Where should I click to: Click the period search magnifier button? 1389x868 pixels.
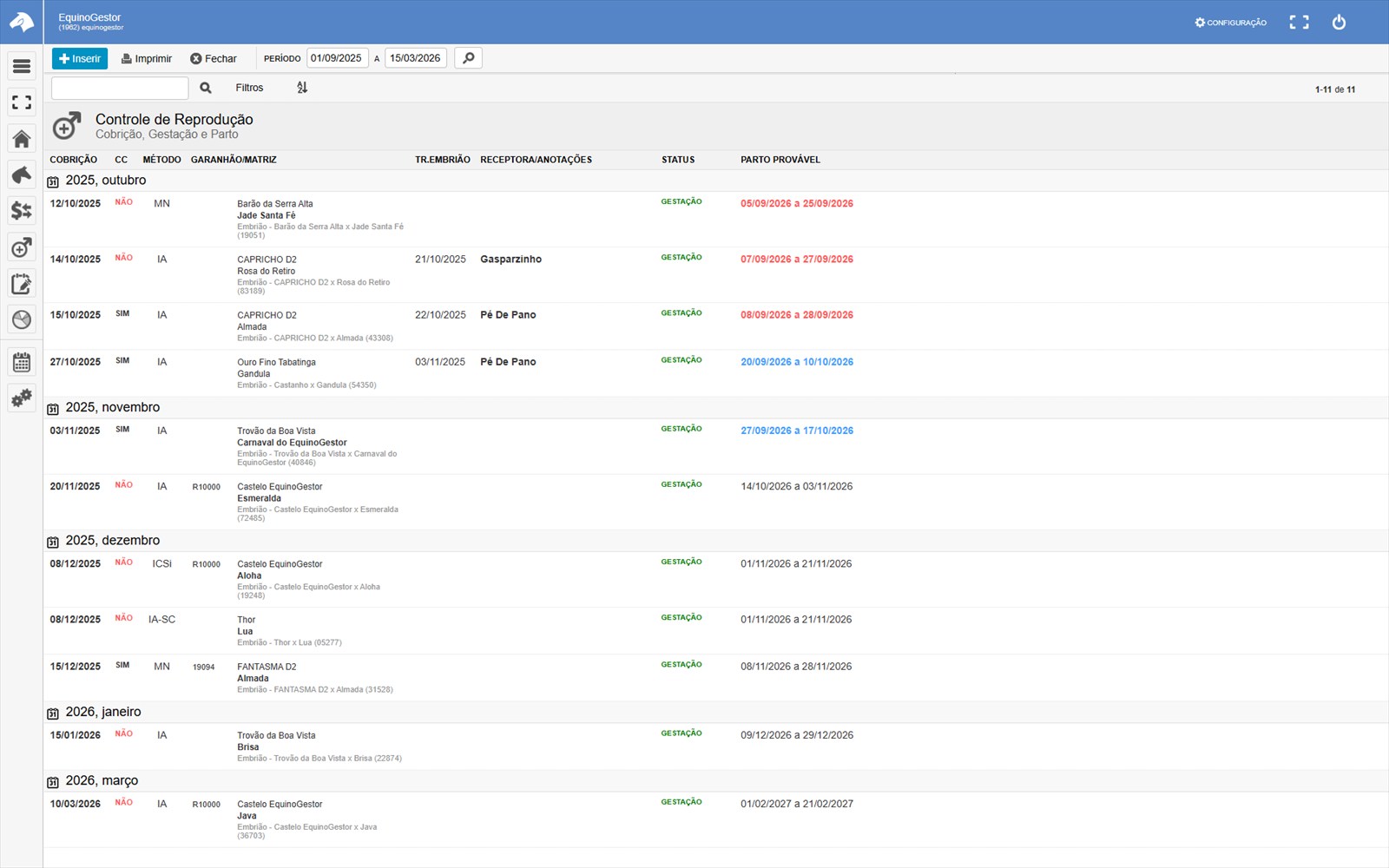[x=468, y=58]
